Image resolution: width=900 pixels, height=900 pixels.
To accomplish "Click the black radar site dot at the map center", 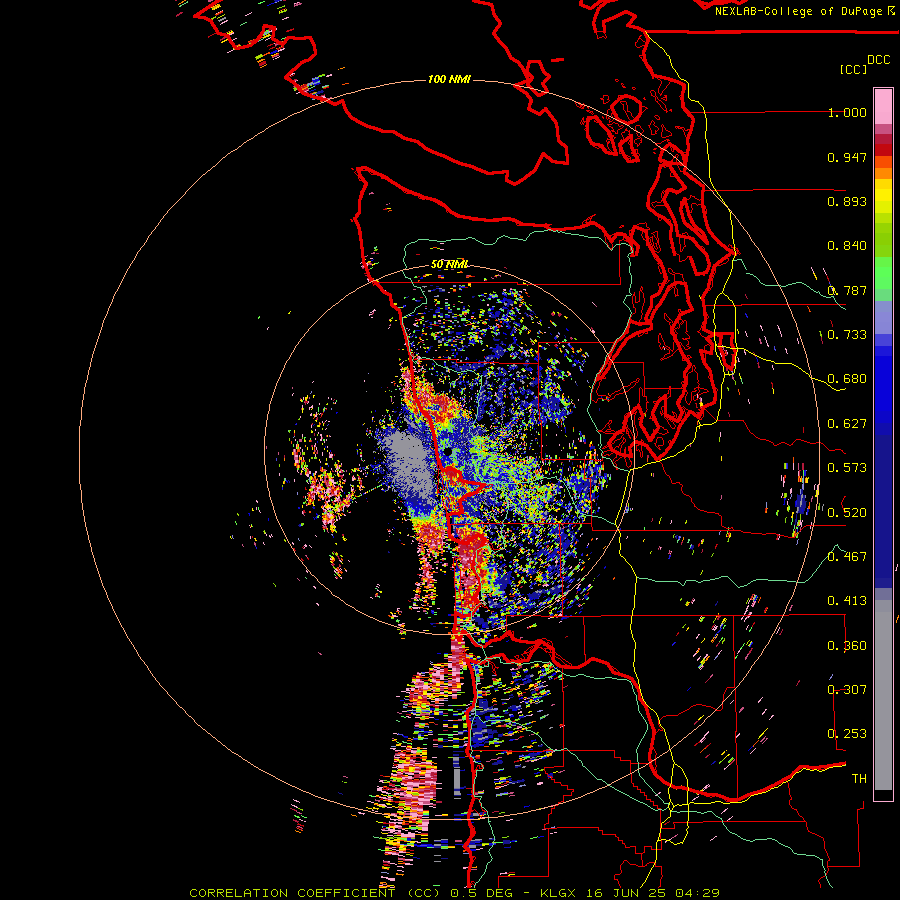I will coord(447,452).
